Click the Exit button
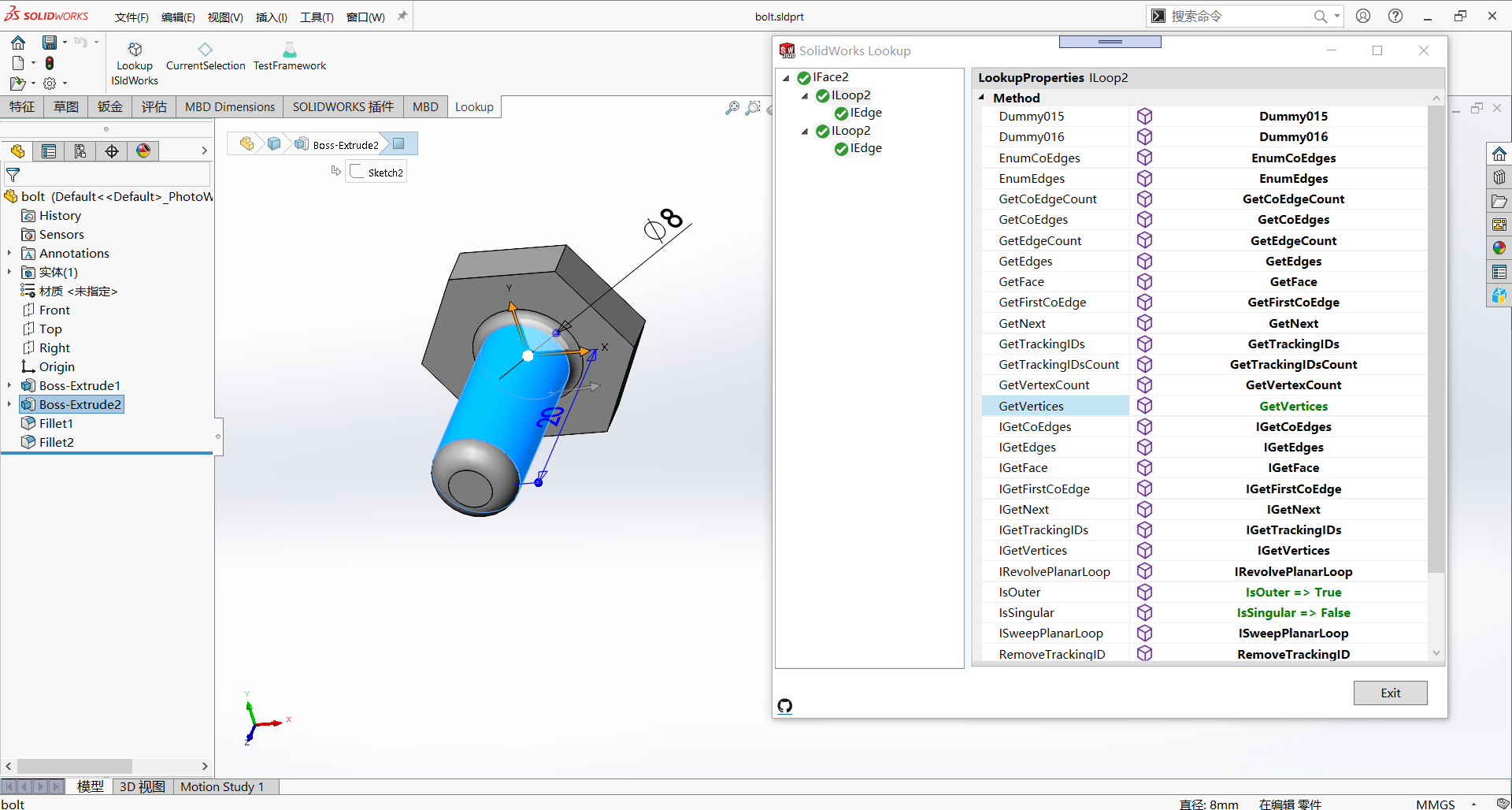 tap(1390, 693)
